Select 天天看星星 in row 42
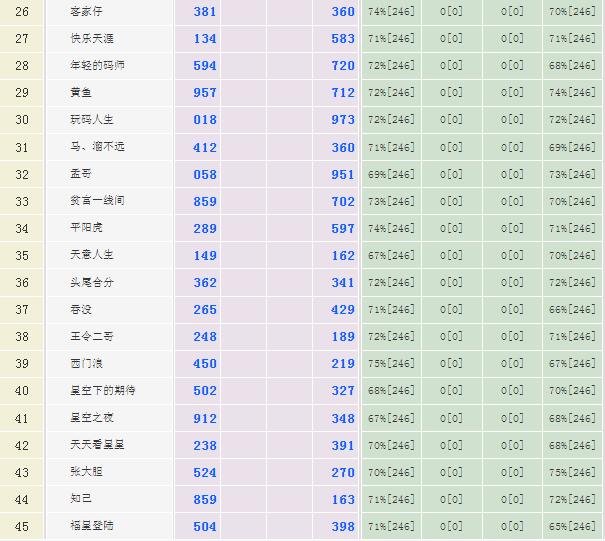The height and width of the screenshot is (541, 605). point(97,445)
